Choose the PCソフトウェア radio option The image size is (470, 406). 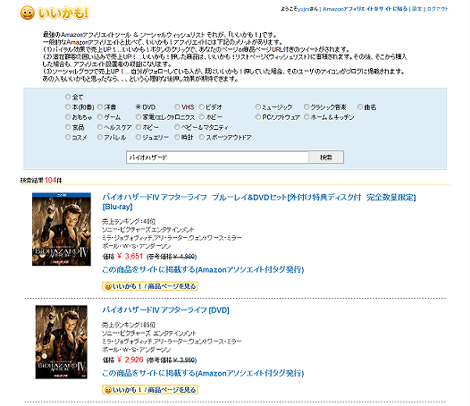pyautogui.click(x=258, y=117)
